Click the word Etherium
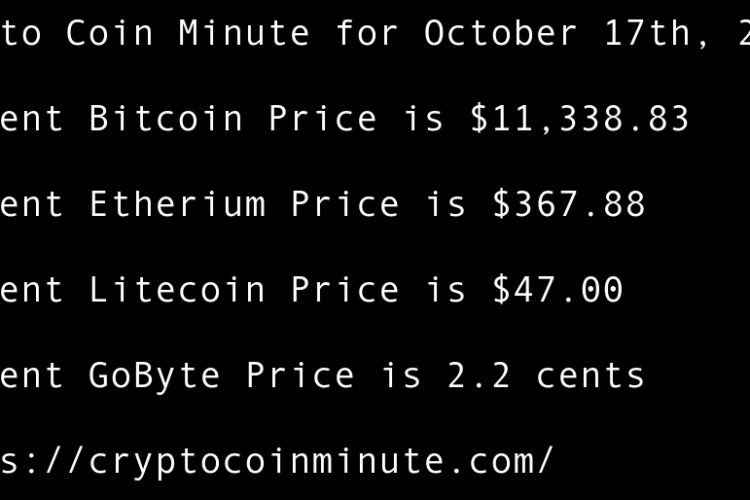Viewport: 750px width, 500px height. 177,205
